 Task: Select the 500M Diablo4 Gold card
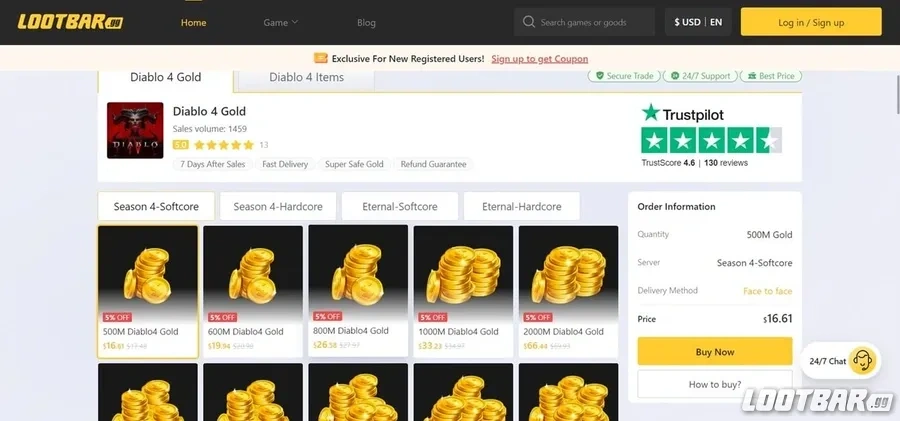(x=148, y=292)
